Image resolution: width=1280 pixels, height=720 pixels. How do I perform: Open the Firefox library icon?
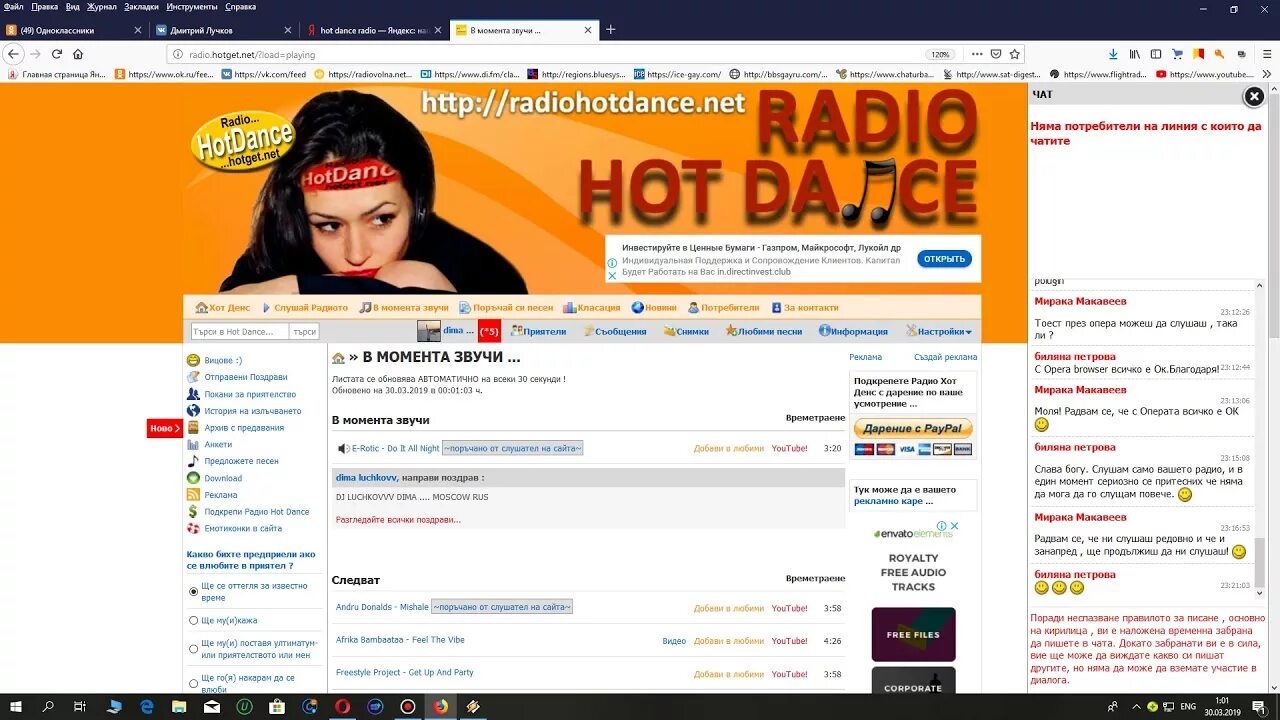click(1135, 54)
